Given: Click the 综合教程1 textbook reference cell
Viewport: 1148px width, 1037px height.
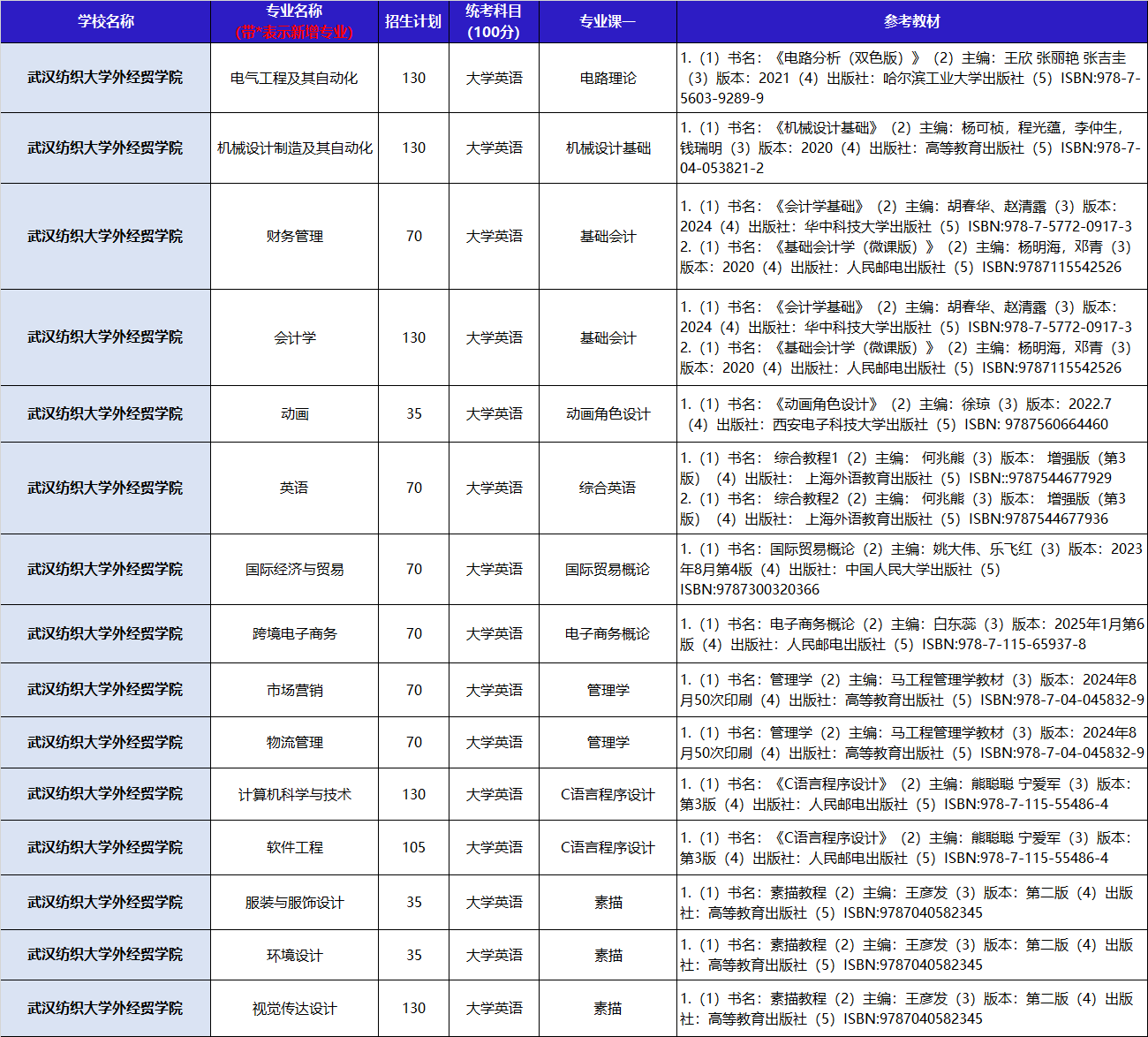Looking at the screenshot, I should click(x=912, y=488).
